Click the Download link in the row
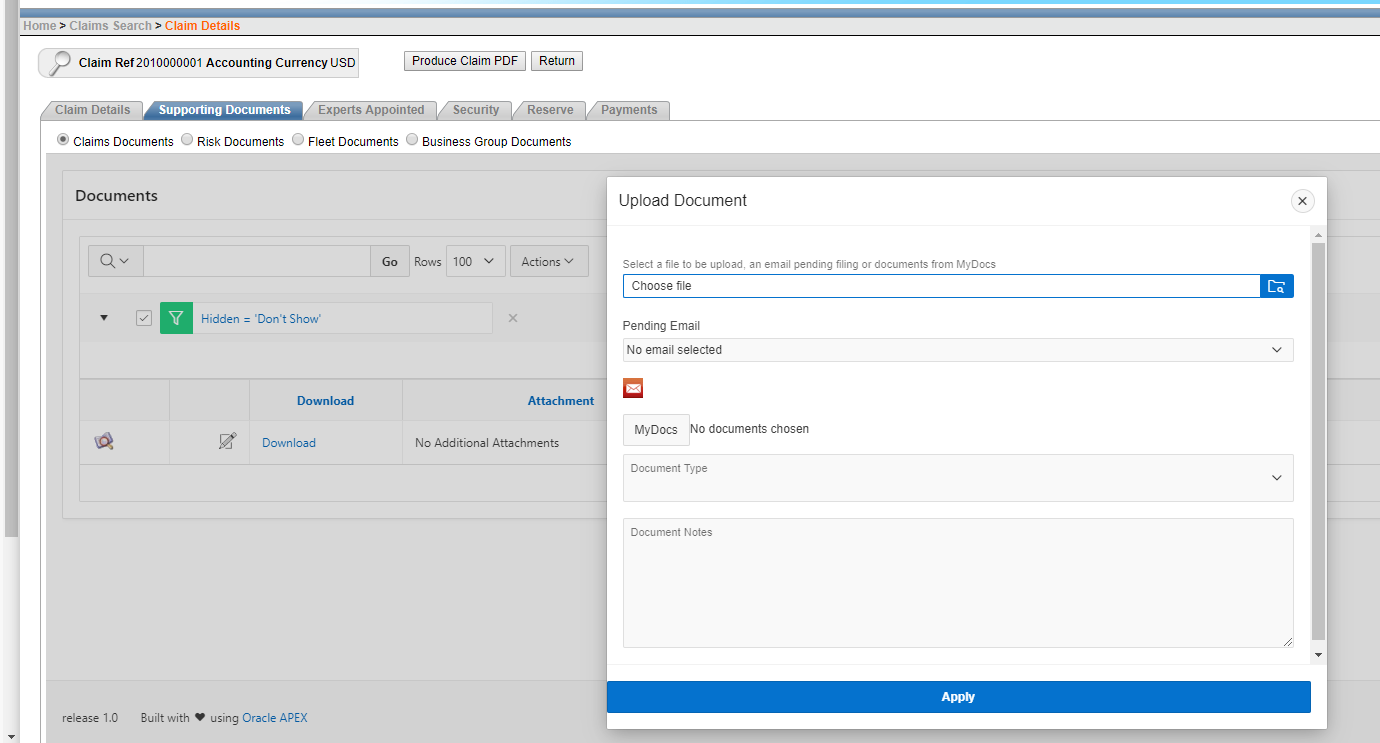Viewport: 1380px width, 743px height. pyautogui.click(x=289, y=443)
